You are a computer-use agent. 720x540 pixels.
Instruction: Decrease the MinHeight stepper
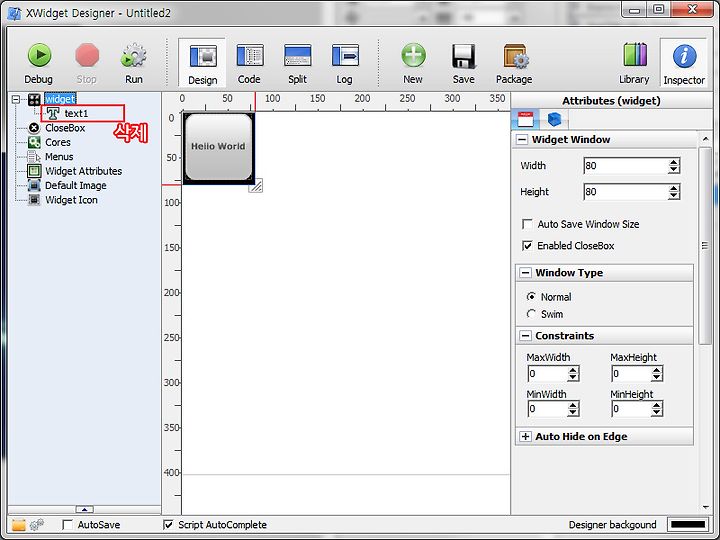tap(657, 412)
